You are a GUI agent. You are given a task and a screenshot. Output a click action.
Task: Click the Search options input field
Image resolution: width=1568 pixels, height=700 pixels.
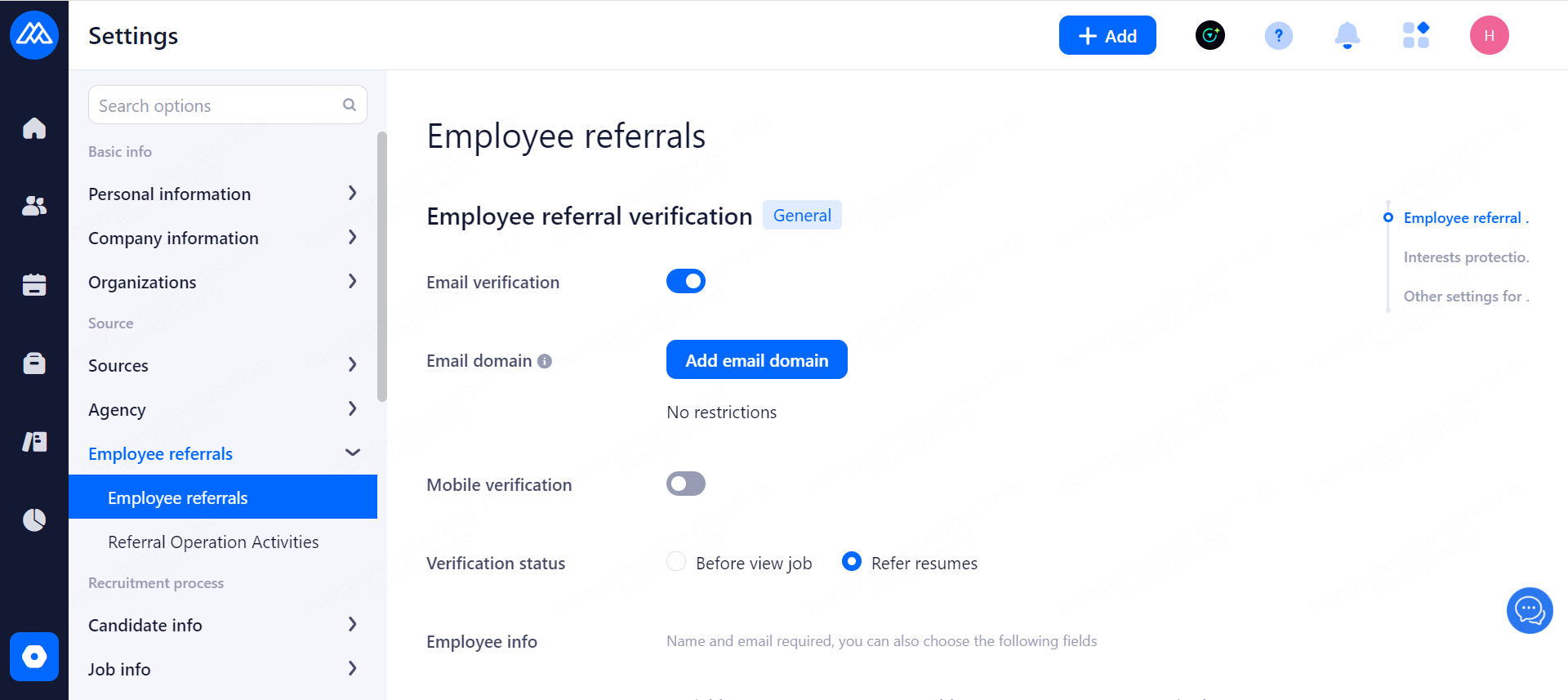[x=216, y=105]
